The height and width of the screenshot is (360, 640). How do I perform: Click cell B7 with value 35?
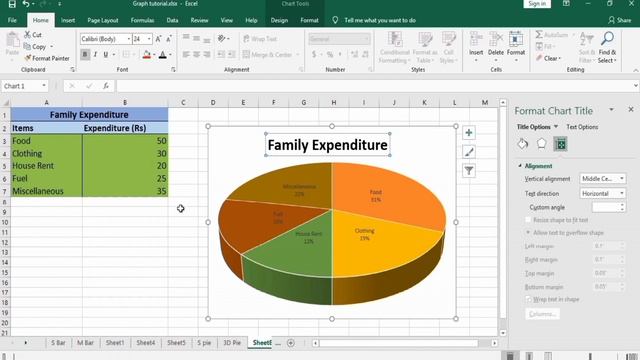pyautogui.click(x=125, y=191)
